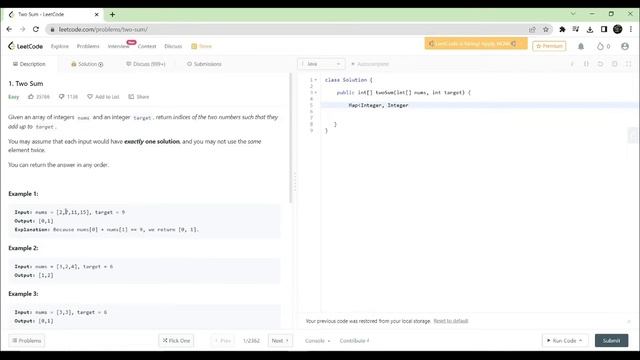Open the Interview nav item
Image resolution: width=640 pixels, height=360 pixels.
118,47
